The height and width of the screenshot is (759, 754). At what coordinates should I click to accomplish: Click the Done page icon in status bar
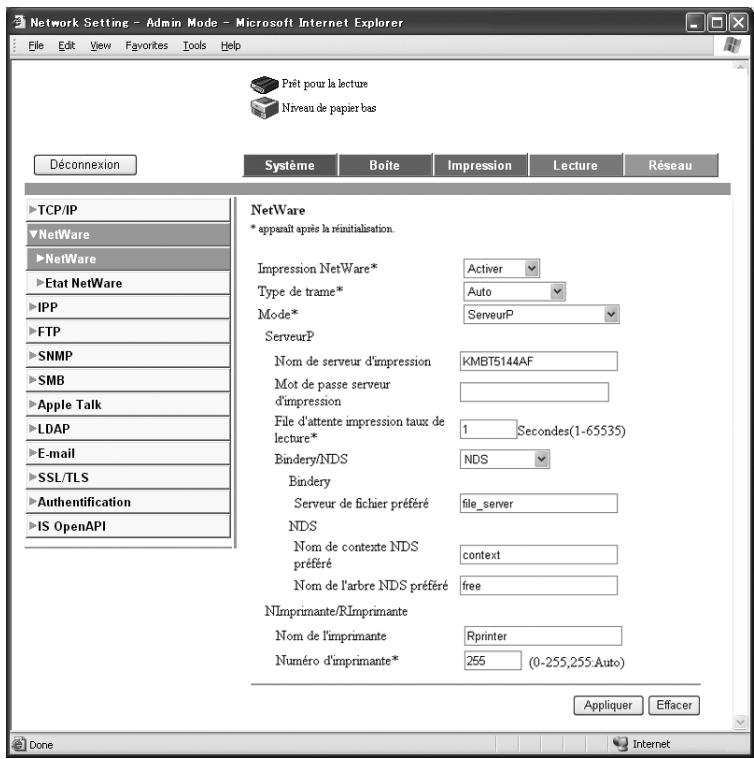pyautogui.click(x=18, y=744)
